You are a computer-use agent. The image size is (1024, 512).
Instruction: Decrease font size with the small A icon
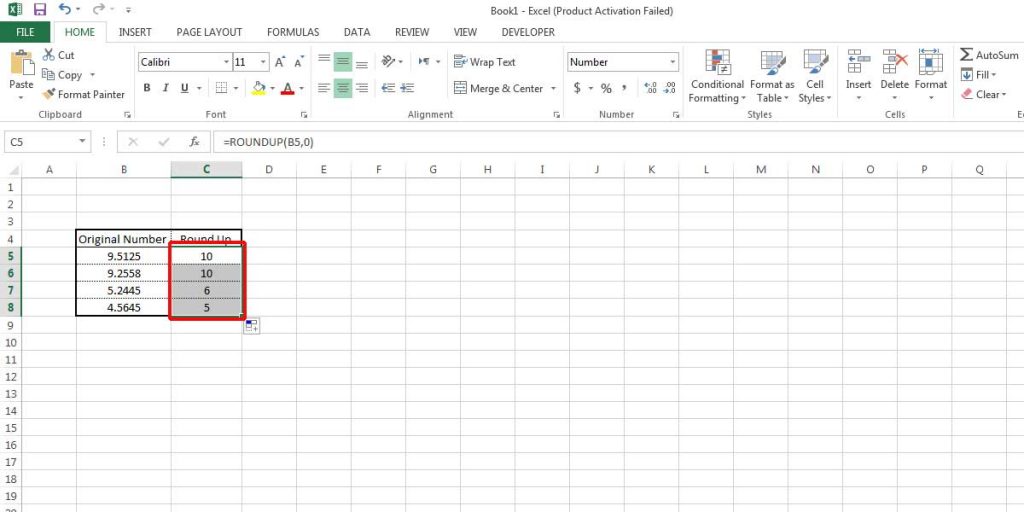[x=298, y=63]
